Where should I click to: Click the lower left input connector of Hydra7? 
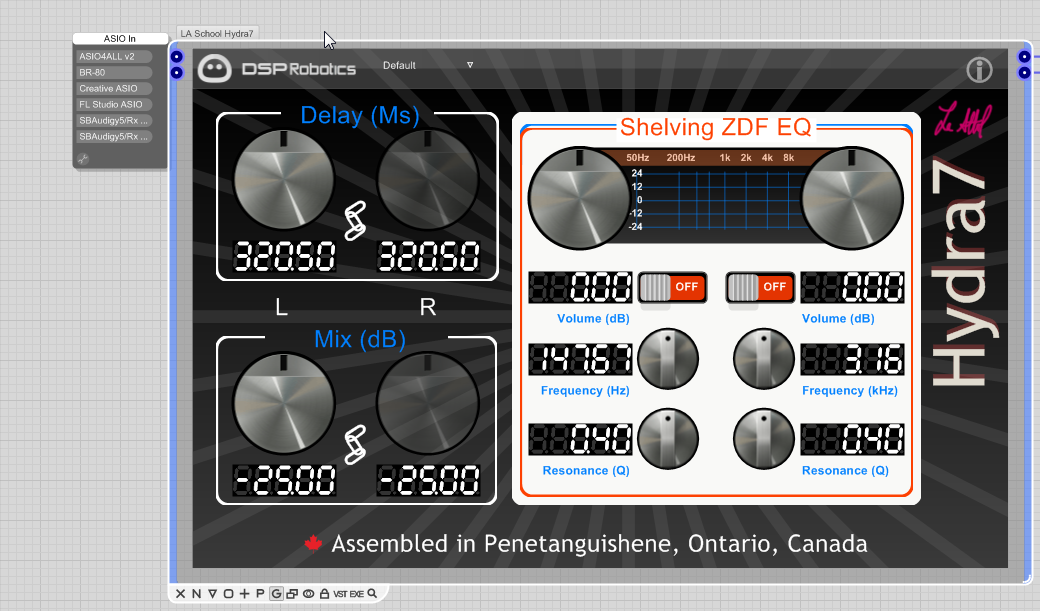176,72
